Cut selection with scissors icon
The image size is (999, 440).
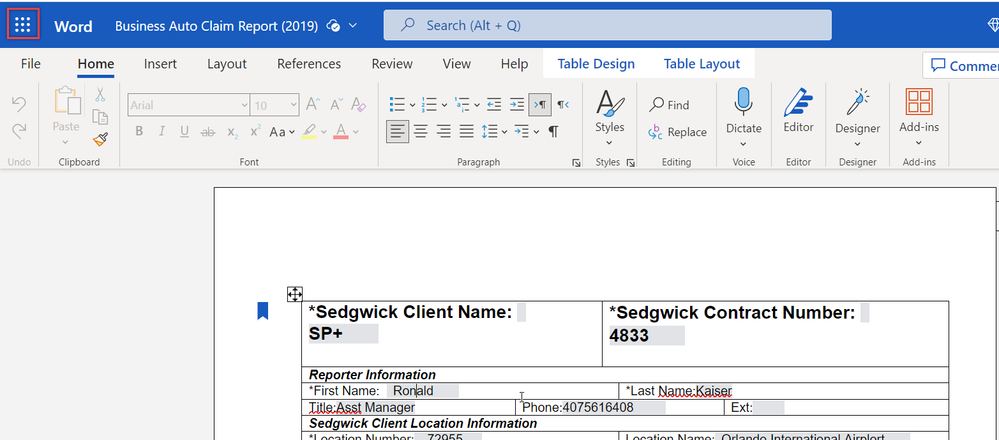click(100, 96)
